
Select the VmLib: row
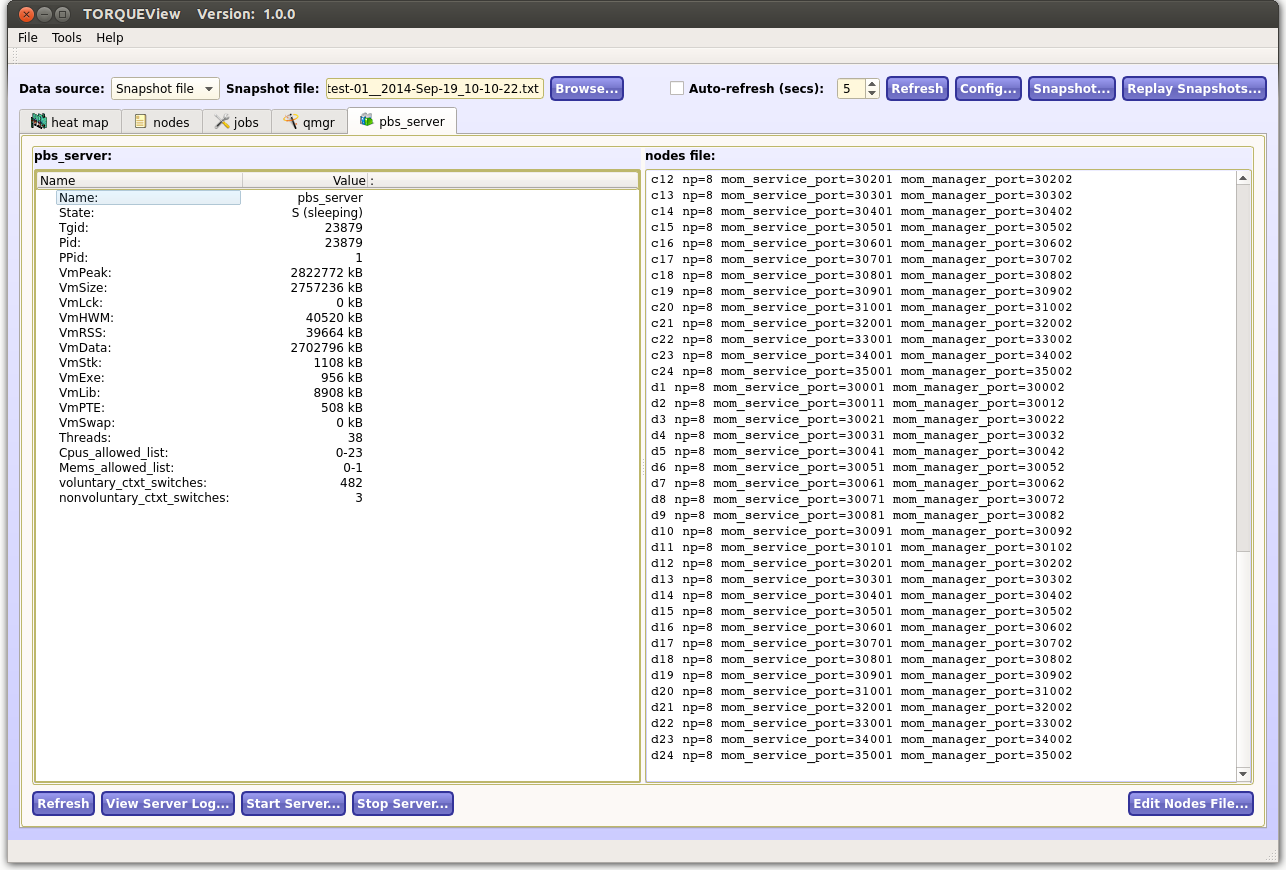pyautogui.click(x=338, y=393)
